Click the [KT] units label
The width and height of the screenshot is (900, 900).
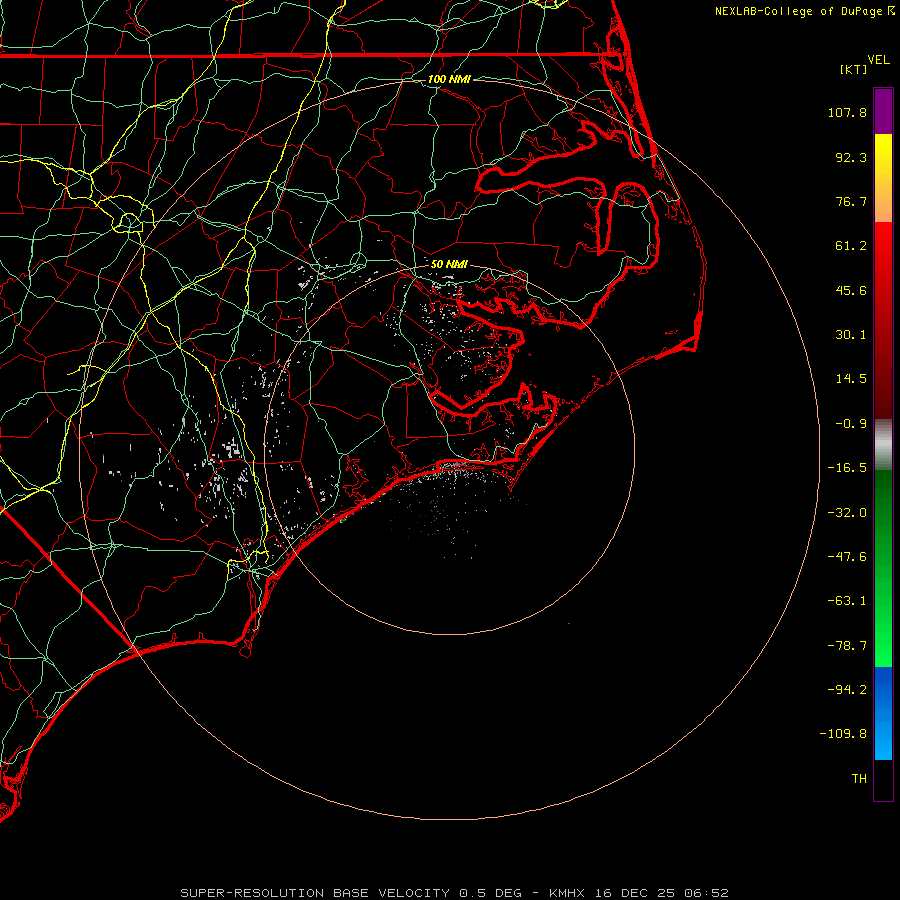[x=853, y=69]
